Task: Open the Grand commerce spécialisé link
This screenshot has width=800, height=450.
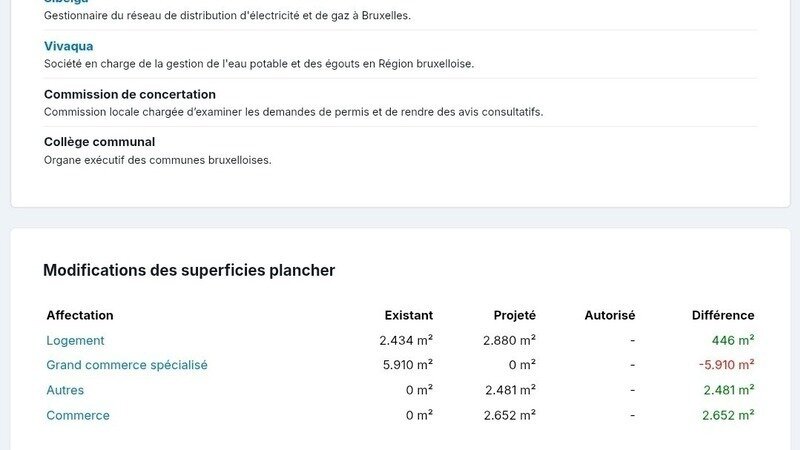Action: tap(127, 365)
